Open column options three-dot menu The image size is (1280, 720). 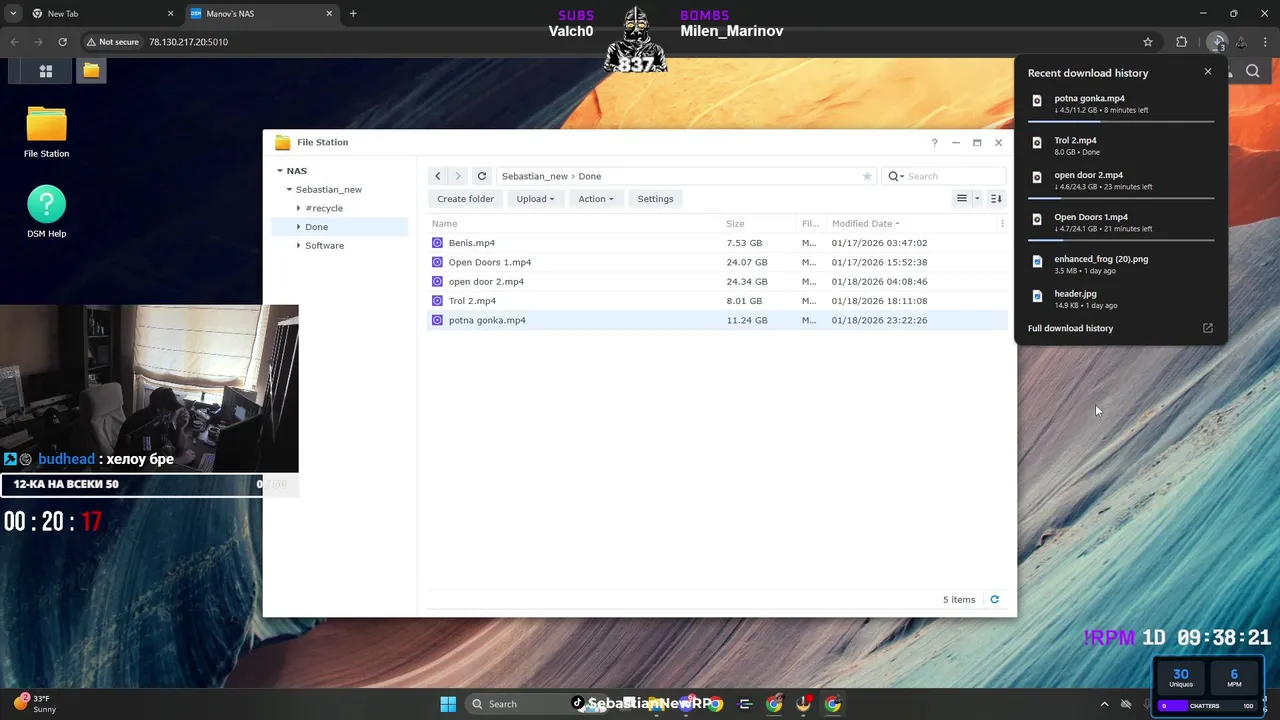(1002, 224)
